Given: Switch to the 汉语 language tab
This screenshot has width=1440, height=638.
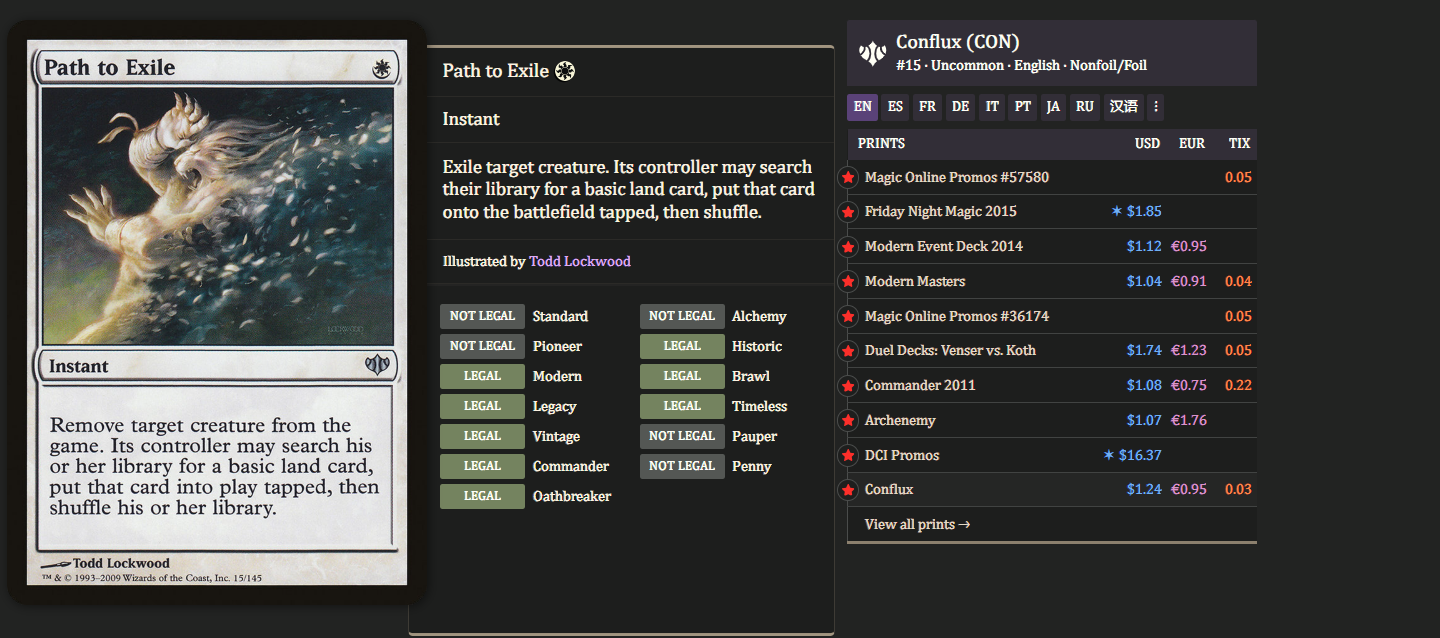Looking at the screenshot, I should pos(1124,107).
